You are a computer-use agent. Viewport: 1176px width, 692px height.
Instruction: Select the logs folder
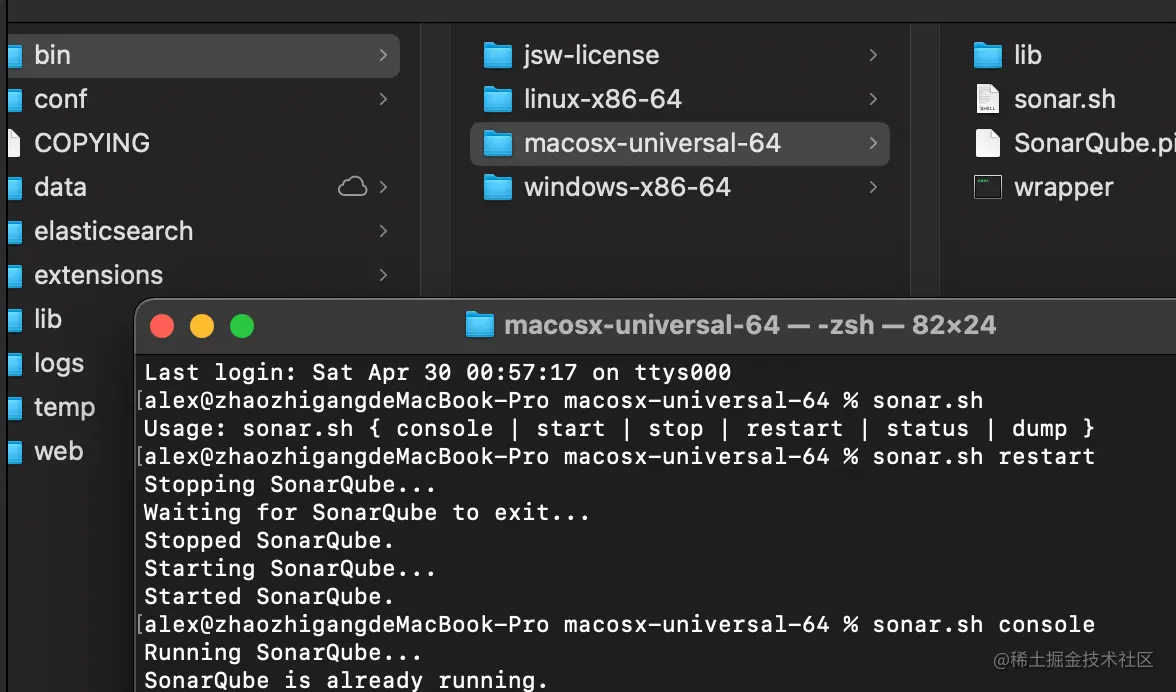[x=59, y=363]
